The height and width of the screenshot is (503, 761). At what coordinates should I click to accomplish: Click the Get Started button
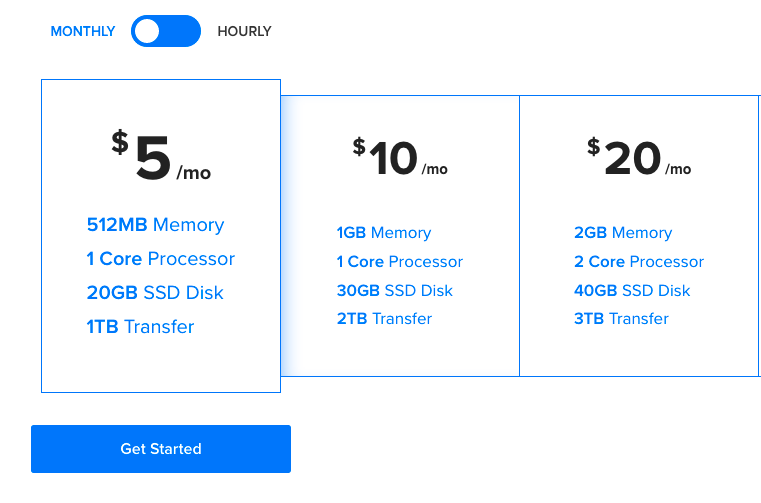click(161, 449)
